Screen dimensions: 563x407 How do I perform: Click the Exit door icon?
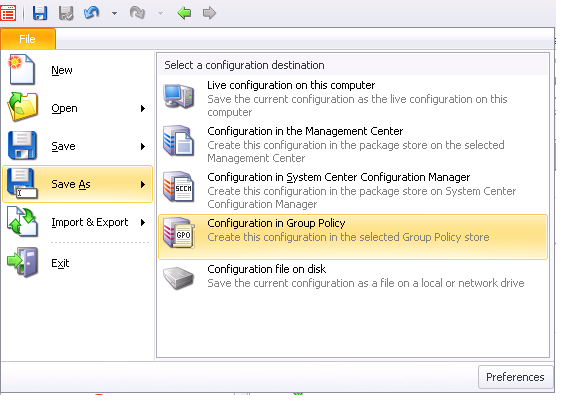click(23, 262)
